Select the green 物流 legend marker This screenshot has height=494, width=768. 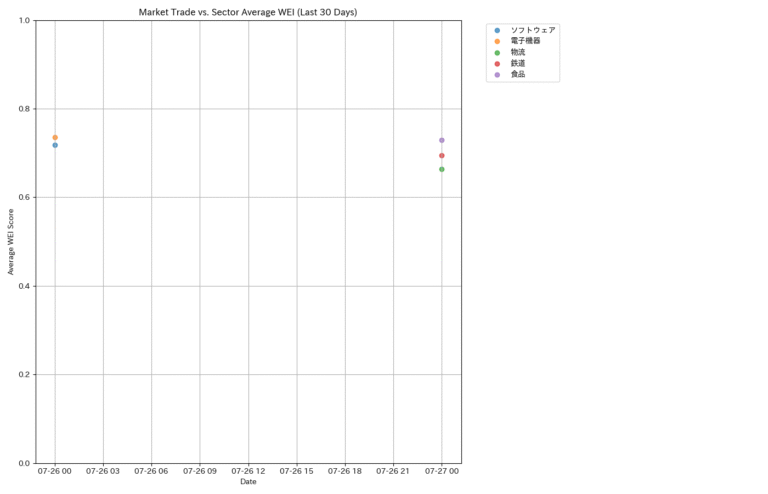498,52
